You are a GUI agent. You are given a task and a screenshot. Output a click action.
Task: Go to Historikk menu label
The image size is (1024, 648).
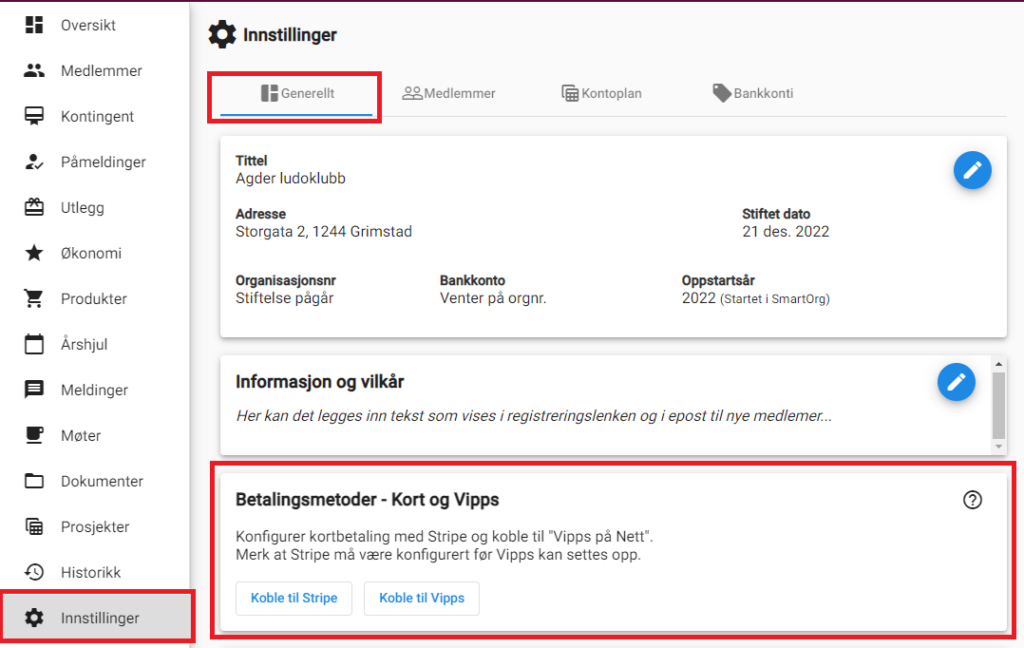click(91, 573)
